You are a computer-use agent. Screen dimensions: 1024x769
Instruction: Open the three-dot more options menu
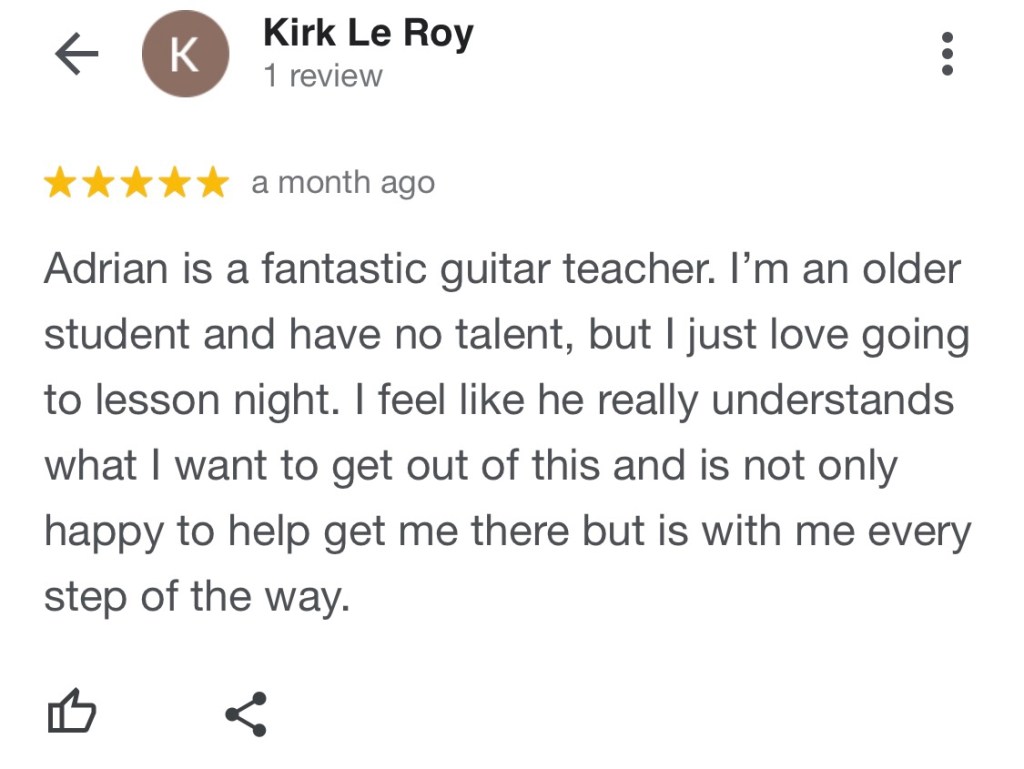point(947,54)
